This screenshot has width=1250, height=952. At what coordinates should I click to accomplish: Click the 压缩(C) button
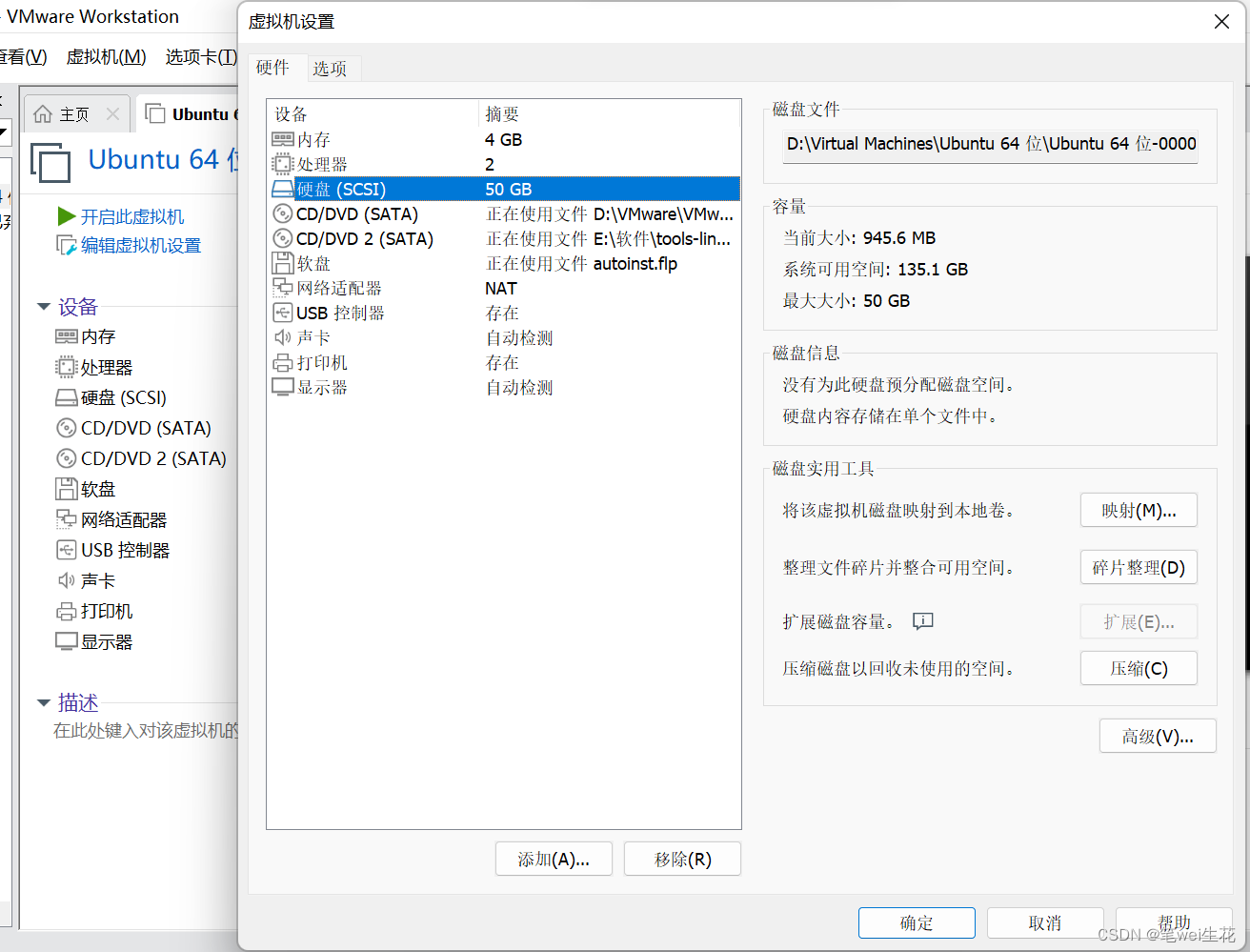click(x=1139, y=669)
